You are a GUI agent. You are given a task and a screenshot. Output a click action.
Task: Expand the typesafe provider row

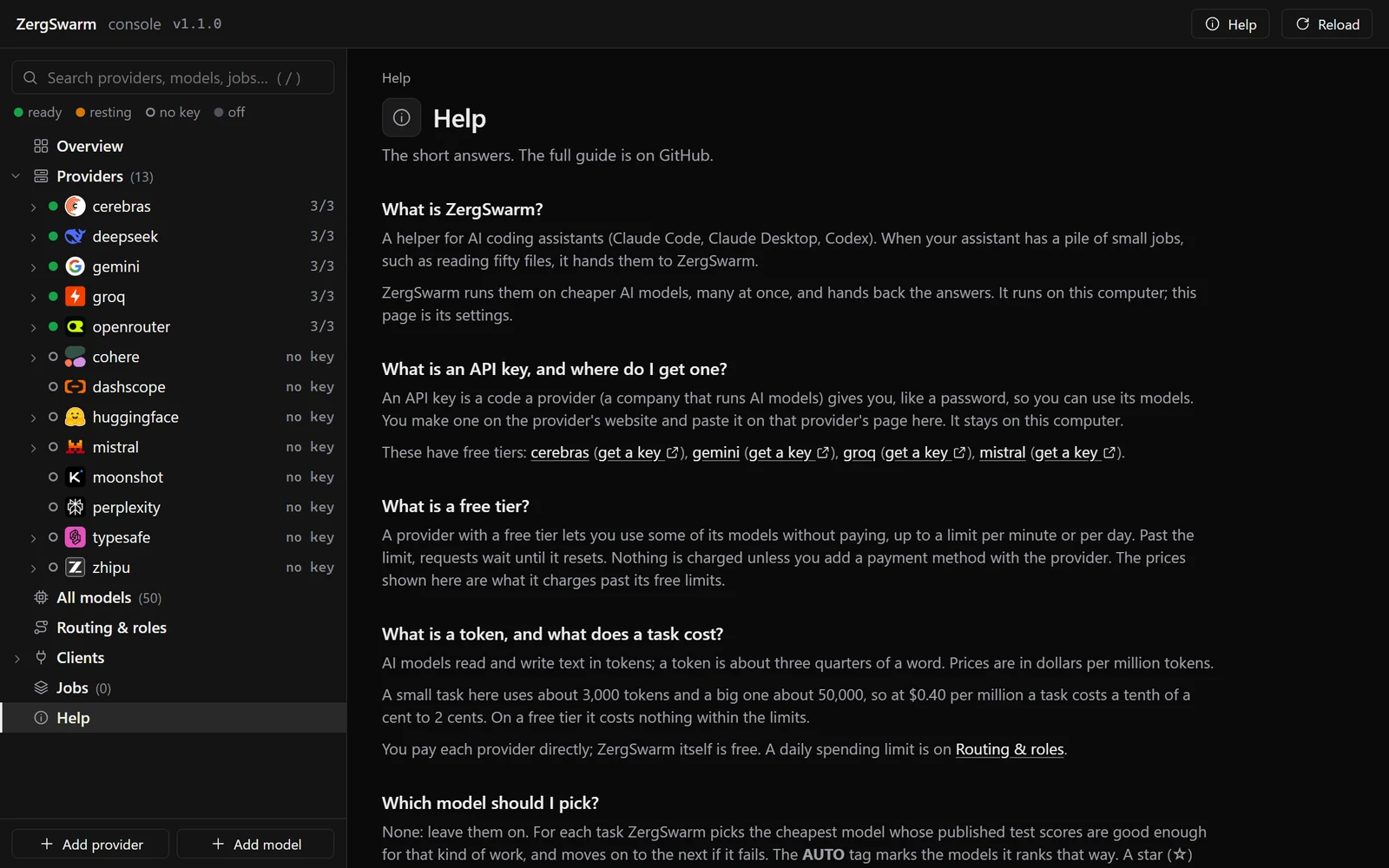pos(33,538)
